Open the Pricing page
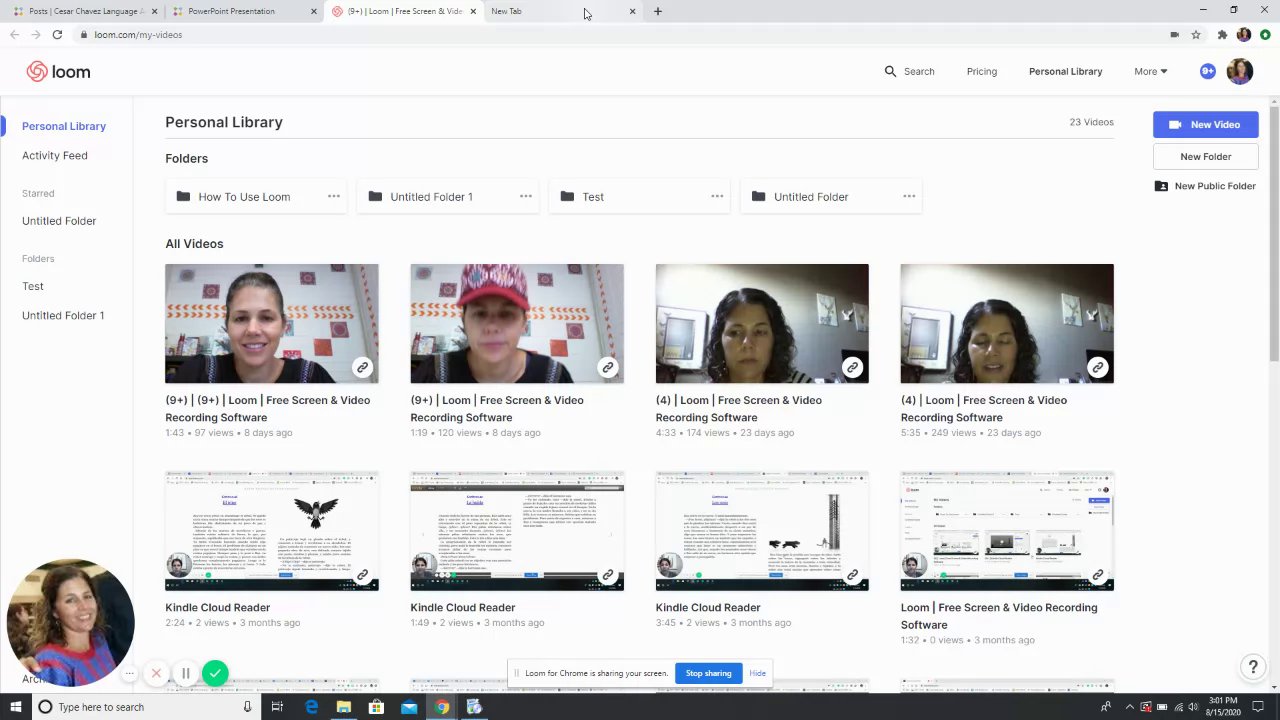This screenshot has height=720, width=1280. 981,71
